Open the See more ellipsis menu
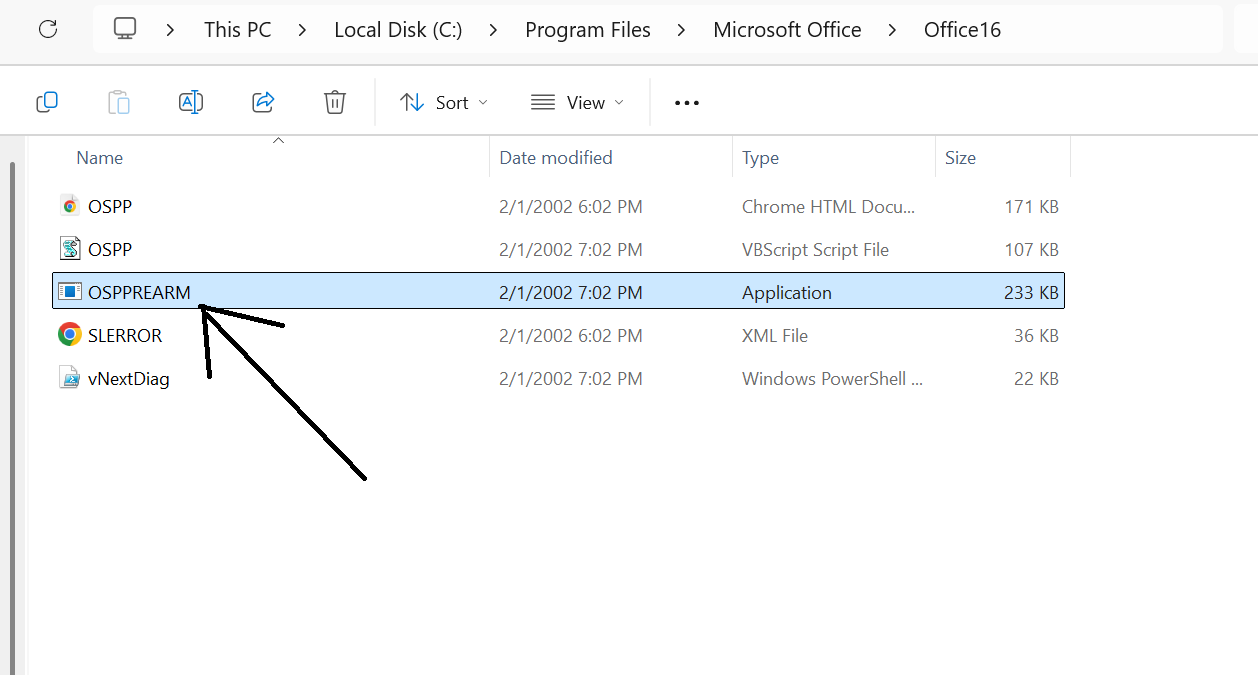 coord(686,101)
